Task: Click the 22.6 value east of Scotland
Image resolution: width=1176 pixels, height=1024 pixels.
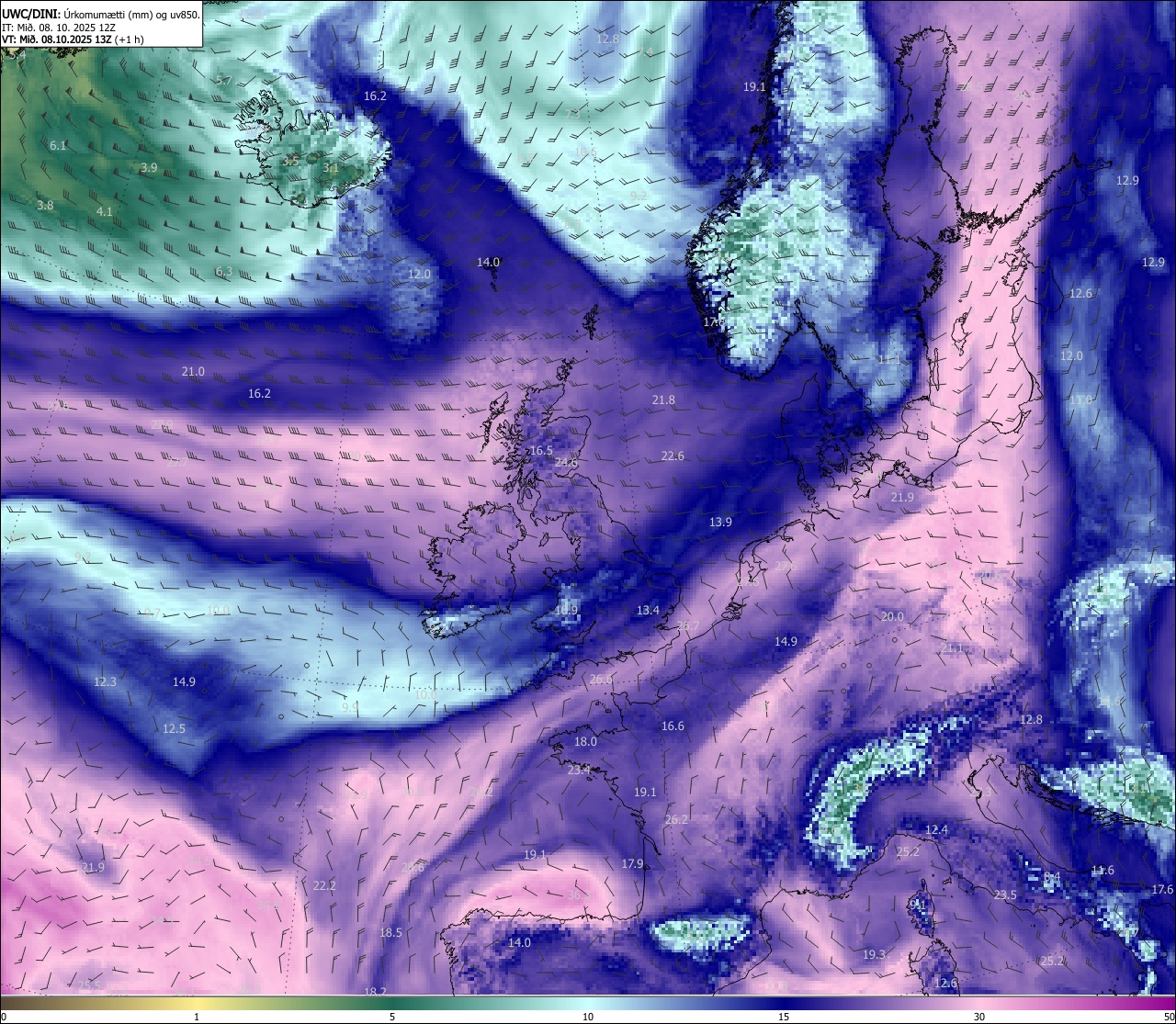Action: click(673, 456)
